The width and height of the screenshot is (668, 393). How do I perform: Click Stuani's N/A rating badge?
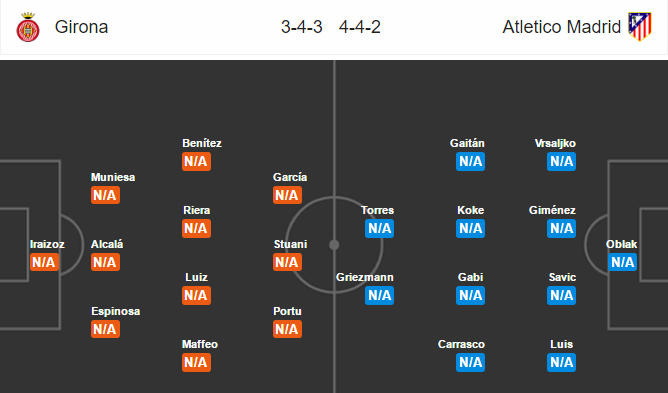pyautogui.click(x=288, y=262)
